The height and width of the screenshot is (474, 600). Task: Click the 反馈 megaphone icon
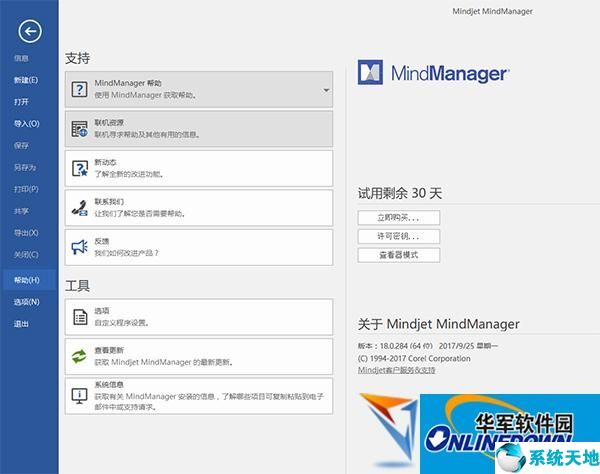[x=79, y=247]
